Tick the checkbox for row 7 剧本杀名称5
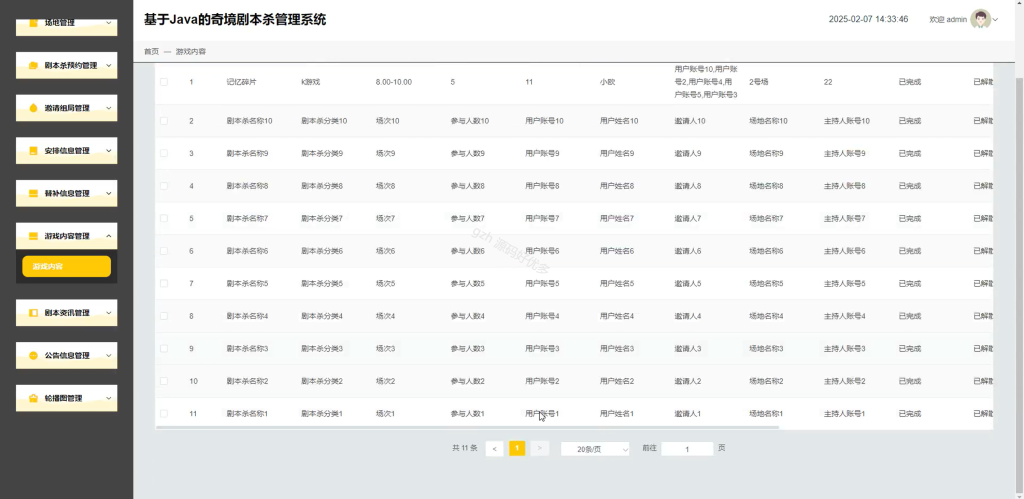1024x499 pixels. pyautogui.click(x=164, y=283)
